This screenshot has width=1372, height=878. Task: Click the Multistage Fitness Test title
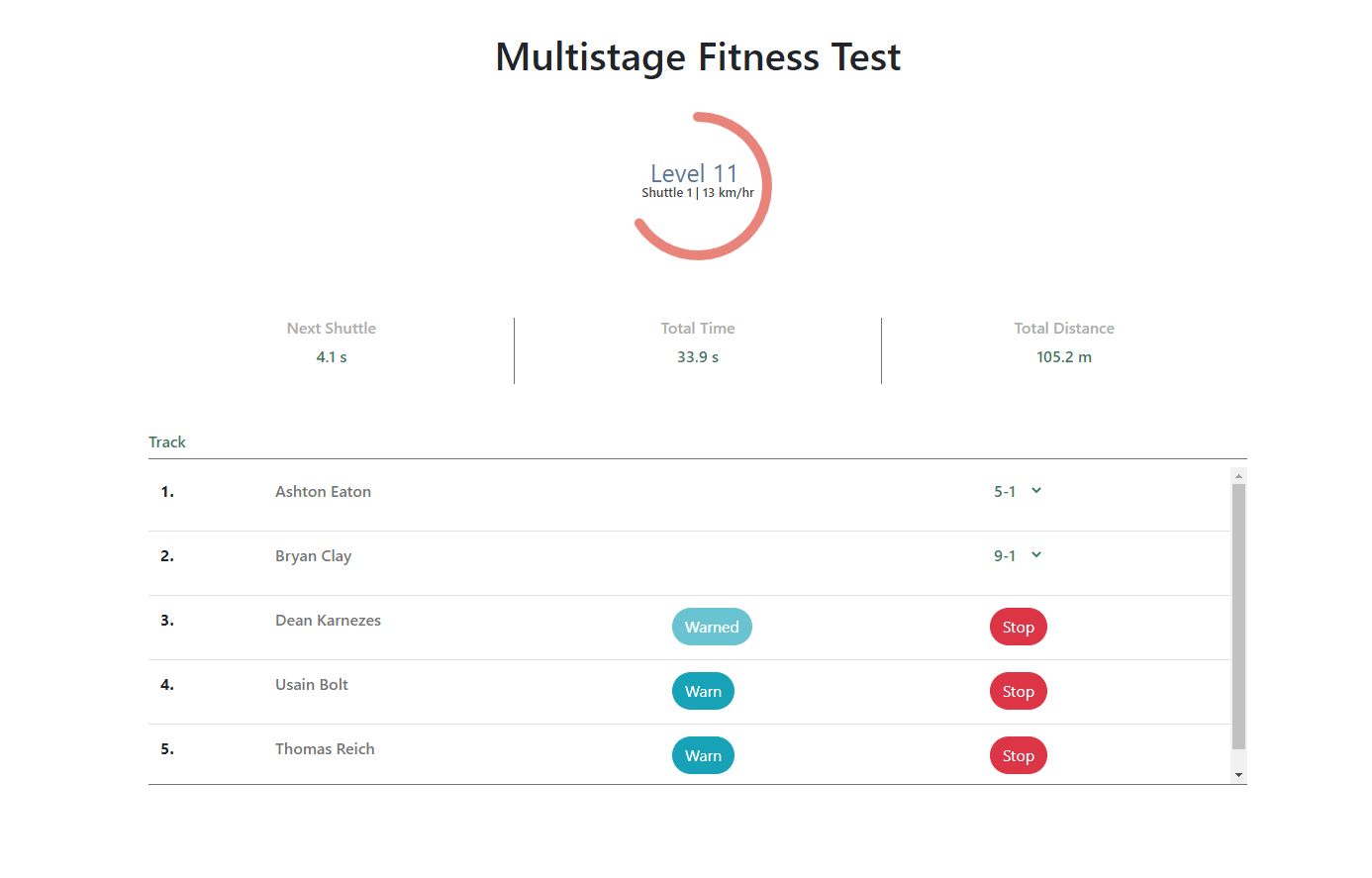coord(698,57)
